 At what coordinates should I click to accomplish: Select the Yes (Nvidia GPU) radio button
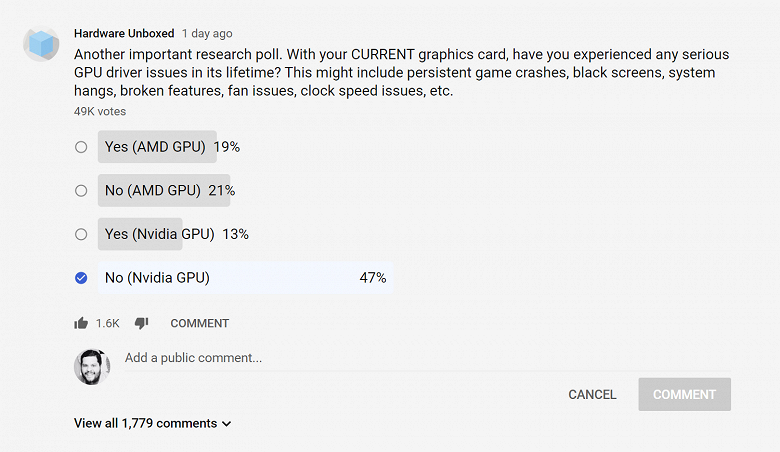(81, 234)
